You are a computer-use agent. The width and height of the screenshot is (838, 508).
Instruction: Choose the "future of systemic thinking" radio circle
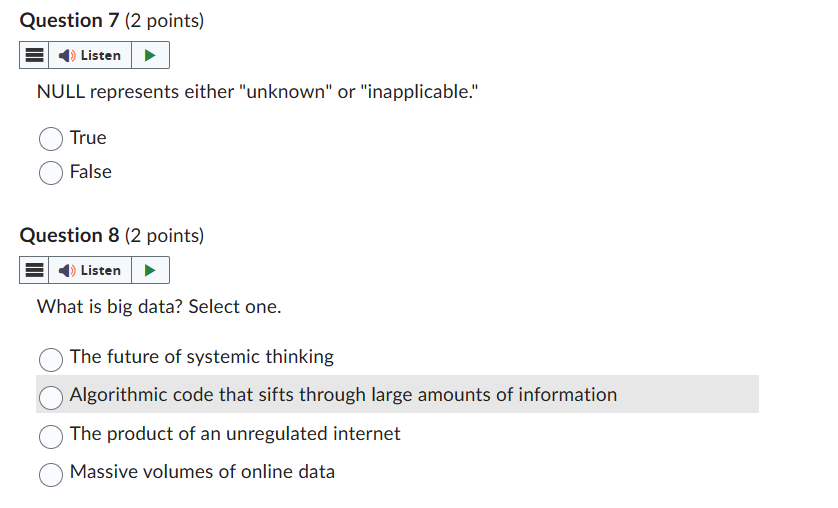[51, 358]
